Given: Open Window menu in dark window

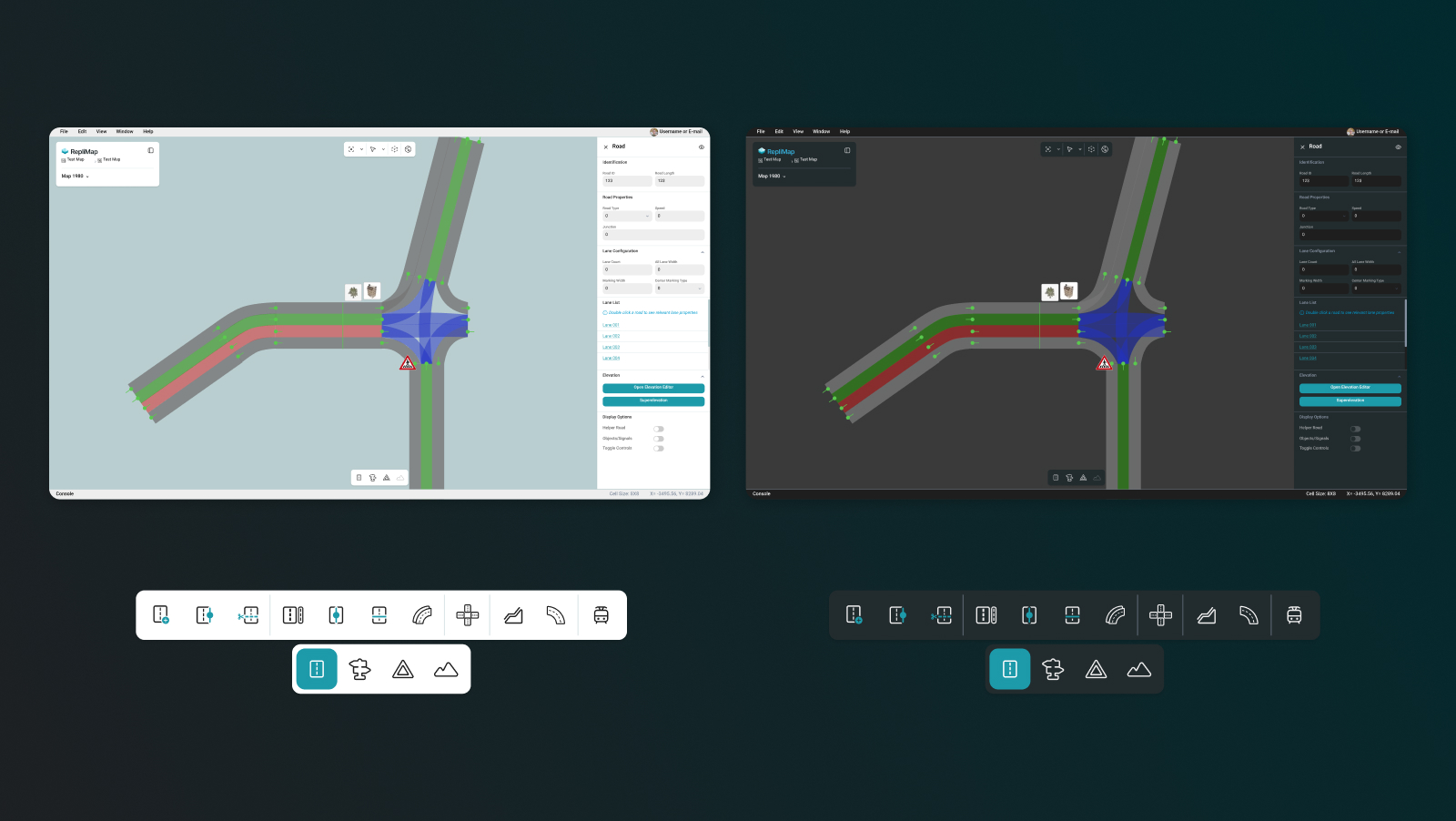Looking at the screenshot, I should [822, 131].
